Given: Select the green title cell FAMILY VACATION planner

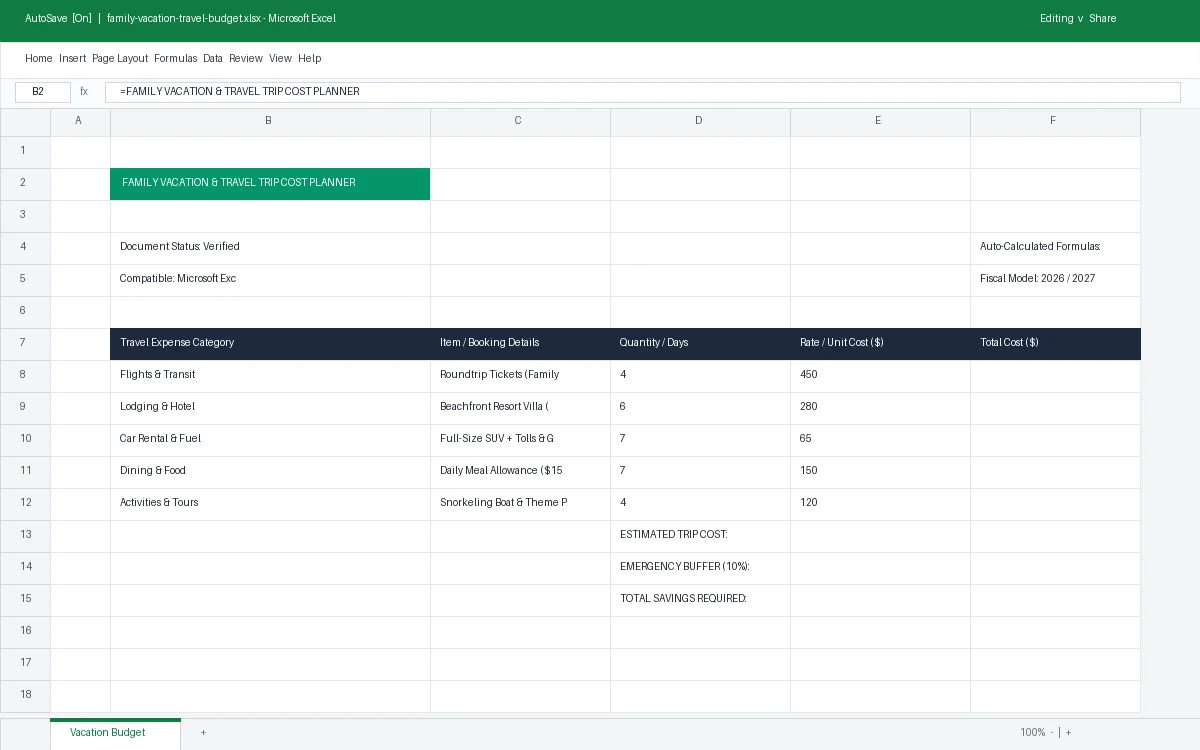Looking at the screenshot, I should pos(270,184).
